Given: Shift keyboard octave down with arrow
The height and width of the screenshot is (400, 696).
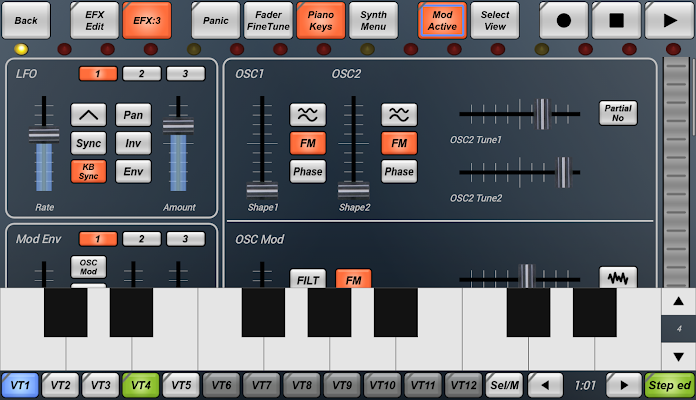Looking at the screenshot, I should click(678, 356).
